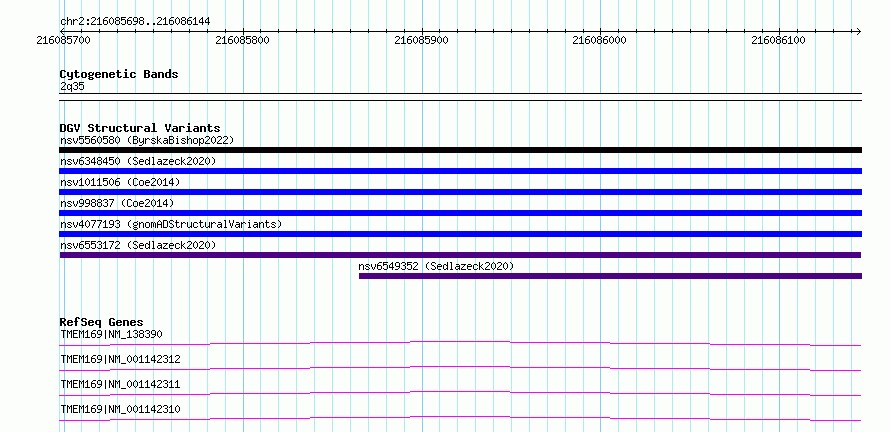
Task: Click the blue nsv4077193 variant bar
Action: 460,234
